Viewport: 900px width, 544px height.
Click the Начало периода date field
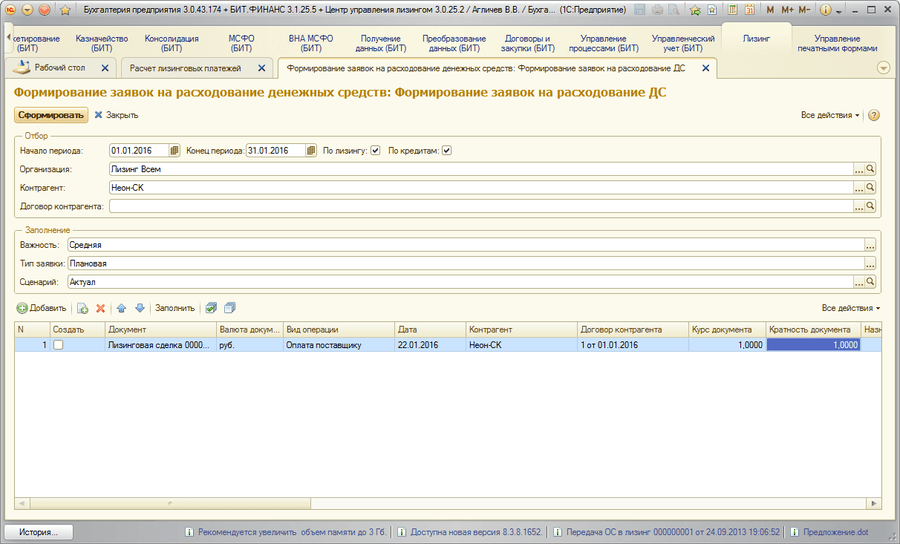tap(139, 150)
